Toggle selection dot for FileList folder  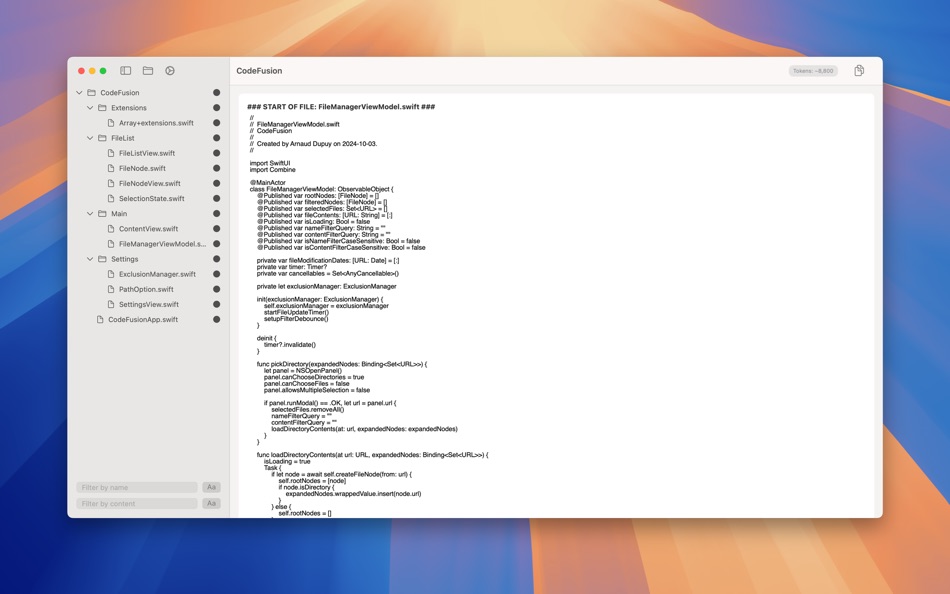coord(216,138)
